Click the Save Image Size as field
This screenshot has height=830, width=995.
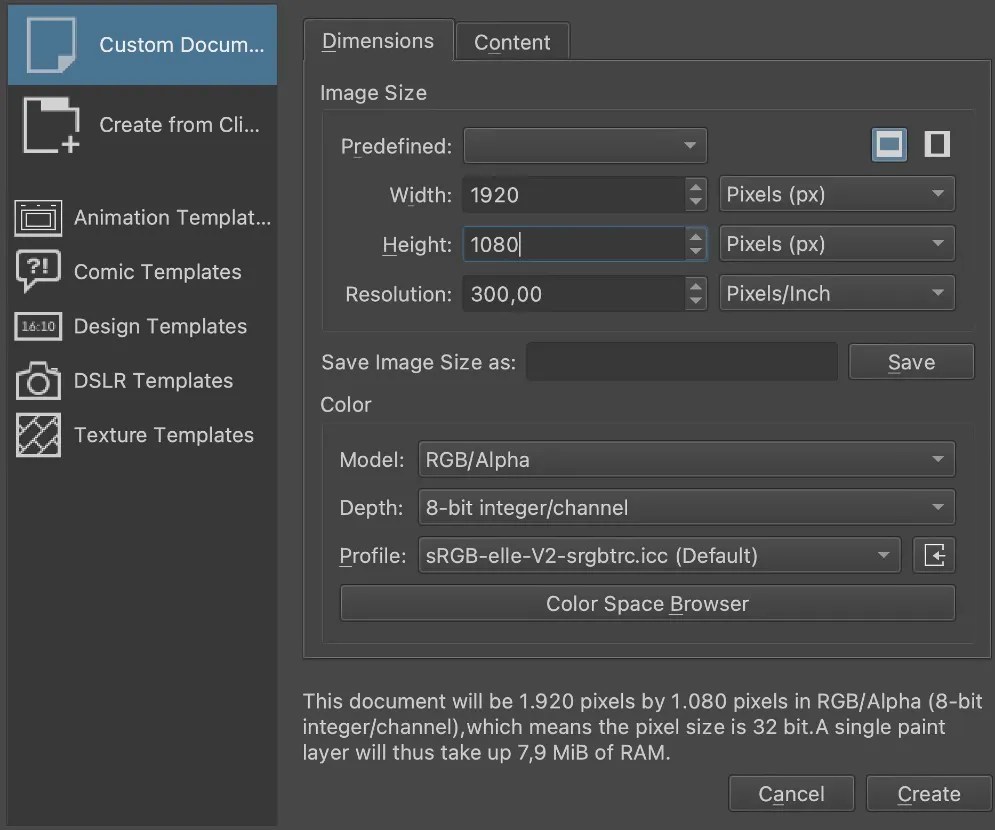681,361
